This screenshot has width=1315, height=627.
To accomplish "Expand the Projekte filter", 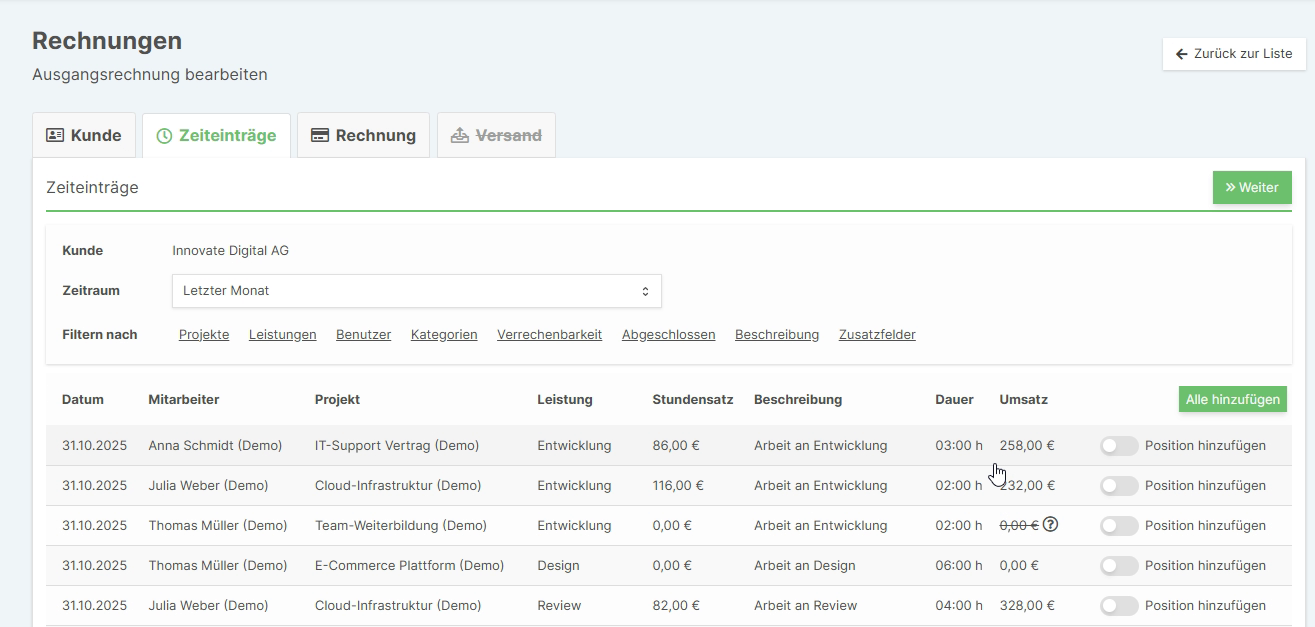I will [204, 335].
